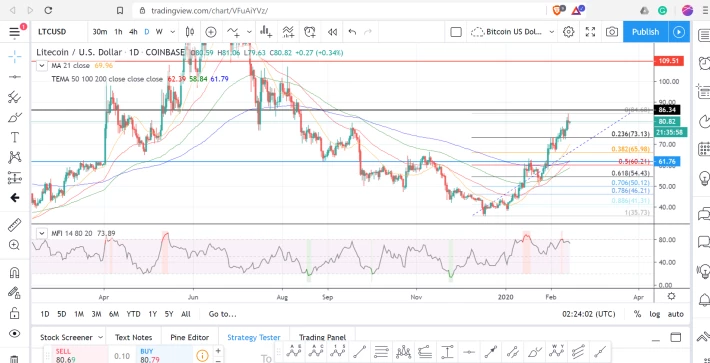Undo the last chart action
Viewport: 710px width, 363px height.
[352, 32]
